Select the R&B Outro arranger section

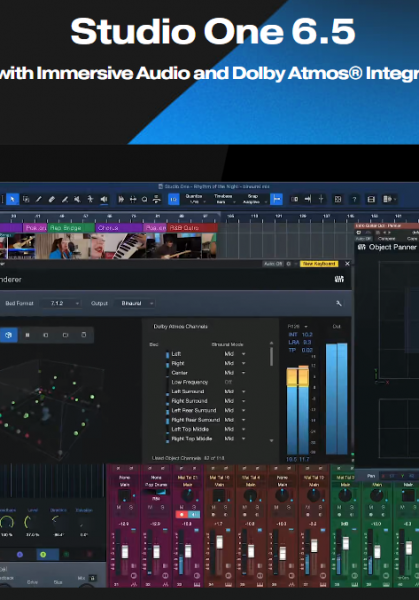[x=192, y=228]
